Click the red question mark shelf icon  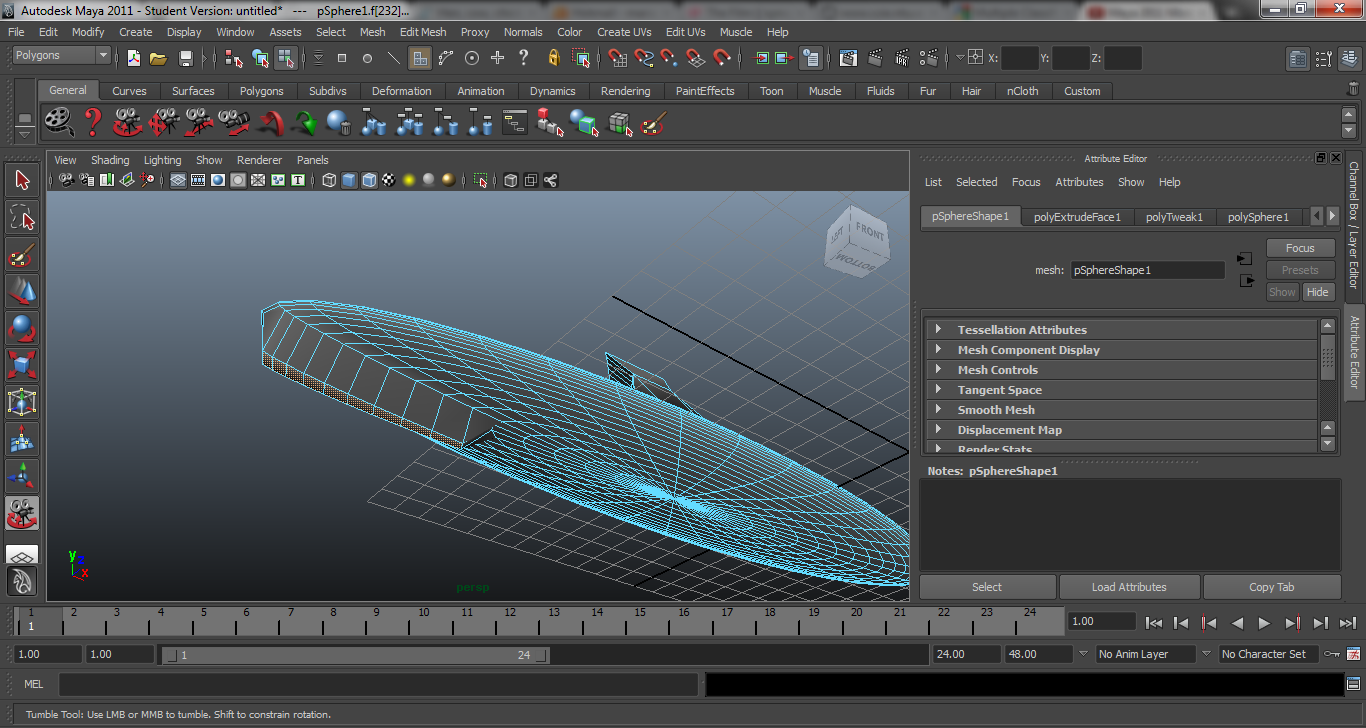click(x=93, y=123)
